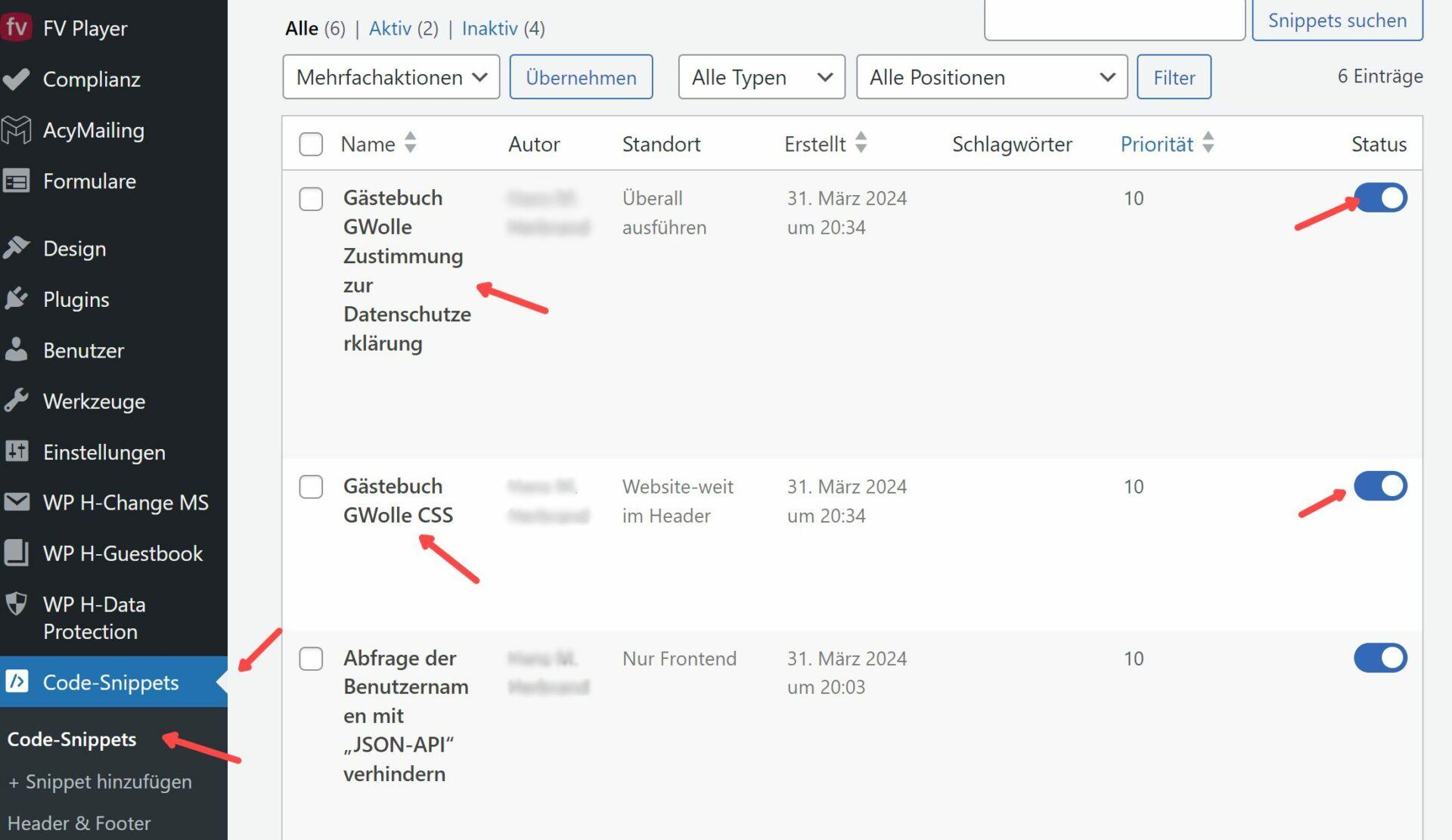Click the Snippets suchen button
The image size is (1452, 840).
coord(1336,20)
